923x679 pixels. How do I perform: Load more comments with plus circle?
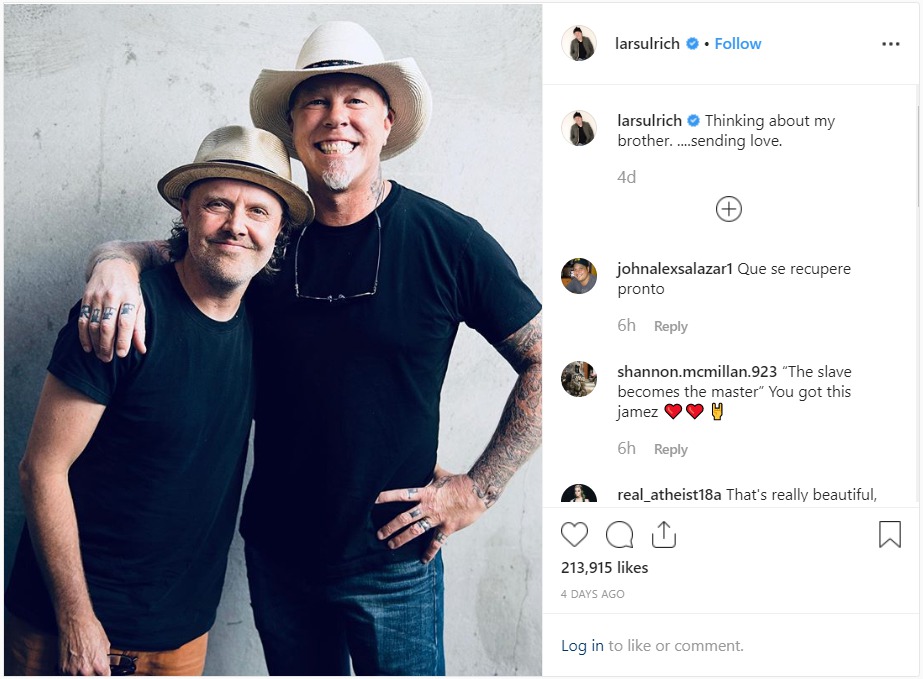pyautogui.click(x=729, y=209)
